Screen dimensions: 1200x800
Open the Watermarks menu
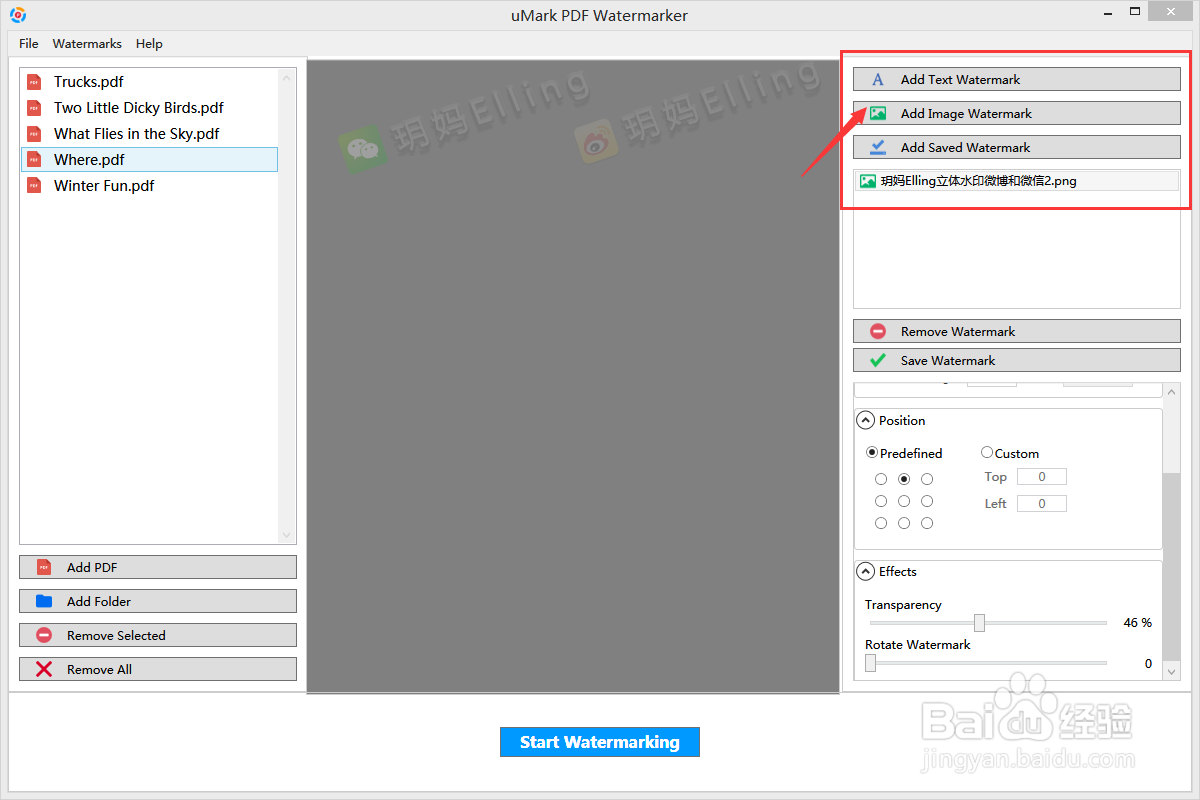87,44
